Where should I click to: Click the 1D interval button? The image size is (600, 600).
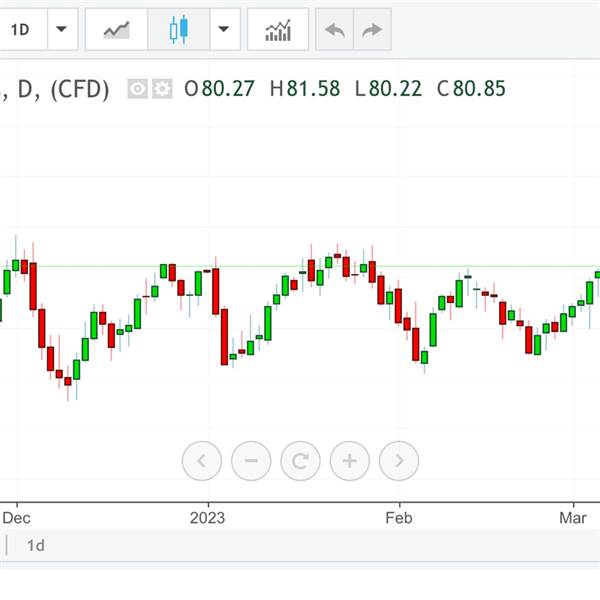coord(21,29)
